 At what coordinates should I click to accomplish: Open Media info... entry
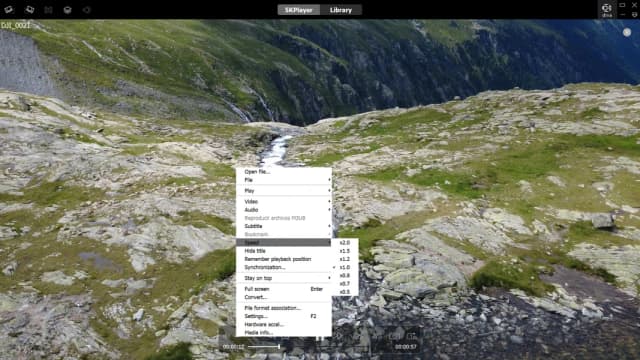tap(284, 333)
